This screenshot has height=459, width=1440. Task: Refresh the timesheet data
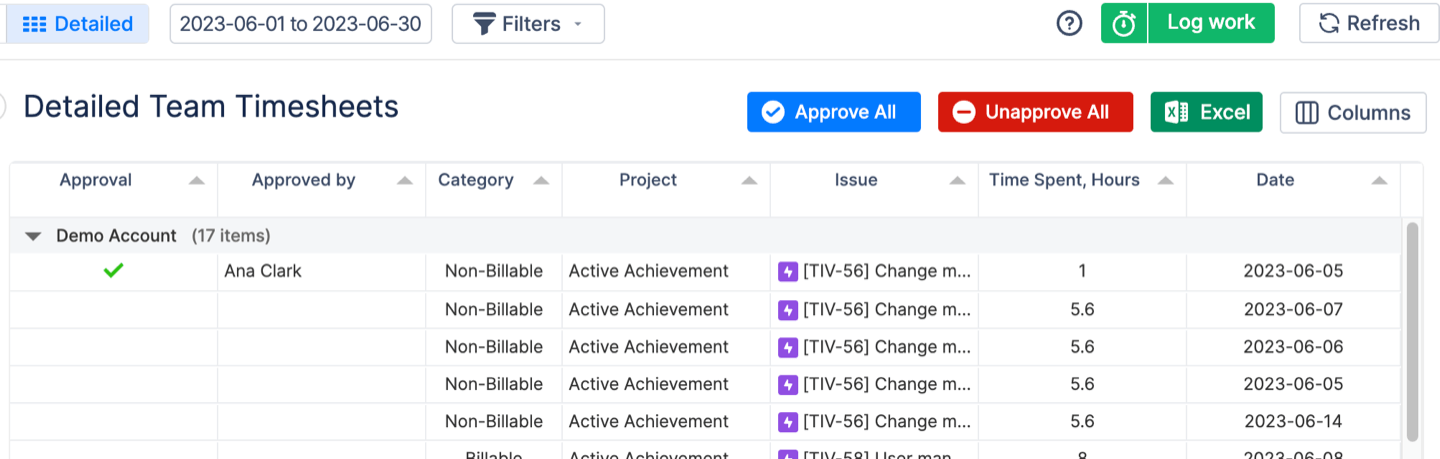[x=1367, y=24]
